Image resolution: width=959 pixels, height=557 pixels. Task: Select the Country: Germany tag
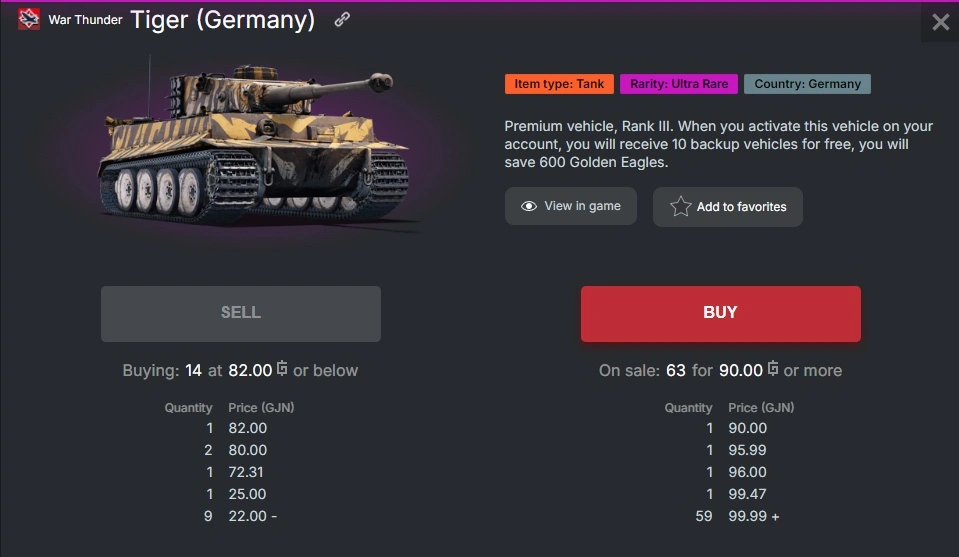pyautogui.click(x=807, y=84)
